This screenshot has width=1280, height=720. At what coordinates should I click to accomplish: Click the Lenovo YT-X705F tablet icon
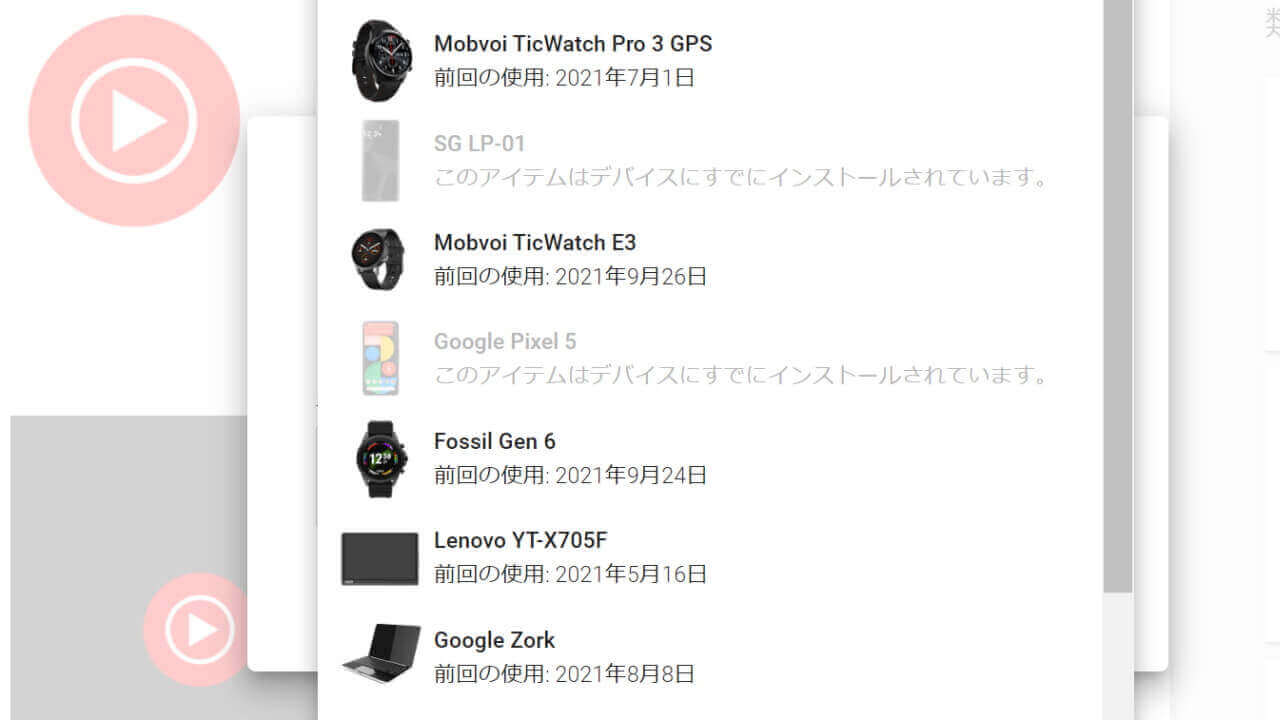point(380,557)
